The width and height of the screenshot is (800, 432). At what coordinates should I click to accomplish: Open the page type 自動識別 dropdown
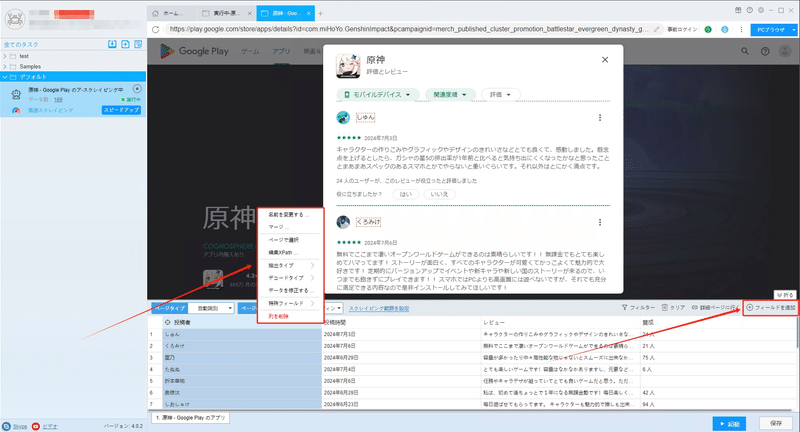pos(211,308)
